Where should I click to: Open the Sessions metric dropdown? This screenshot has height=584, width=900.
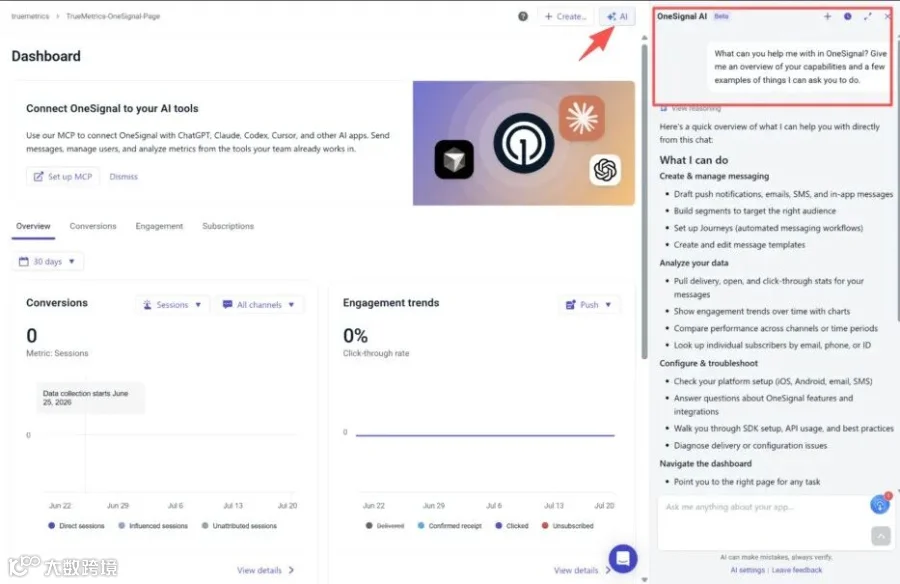[172, 304]
